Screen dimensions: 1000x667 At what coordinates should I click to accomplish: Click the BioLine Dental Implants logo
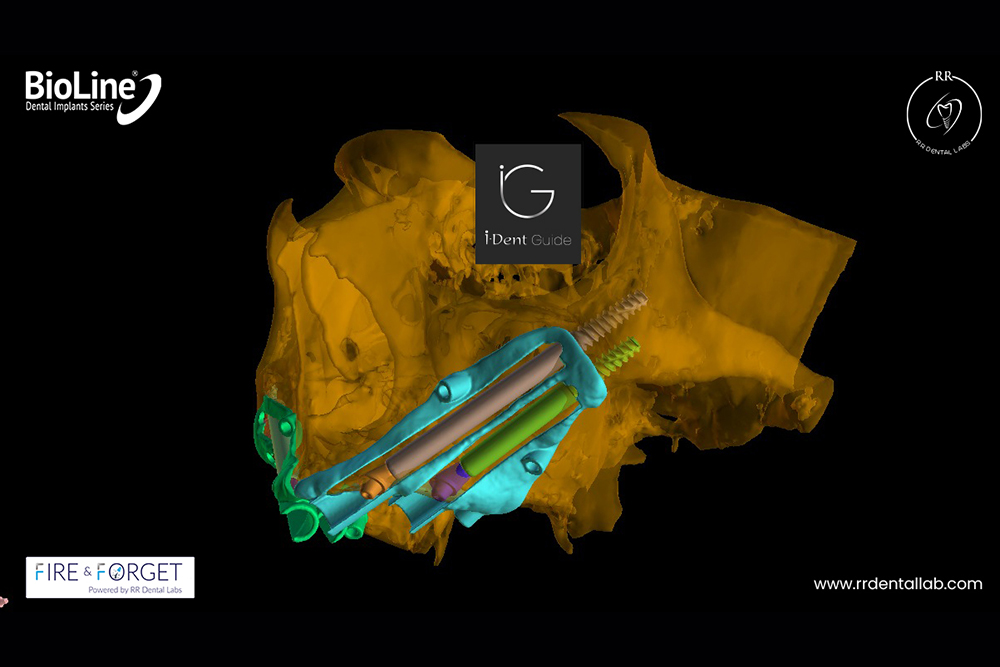[92, 96]
